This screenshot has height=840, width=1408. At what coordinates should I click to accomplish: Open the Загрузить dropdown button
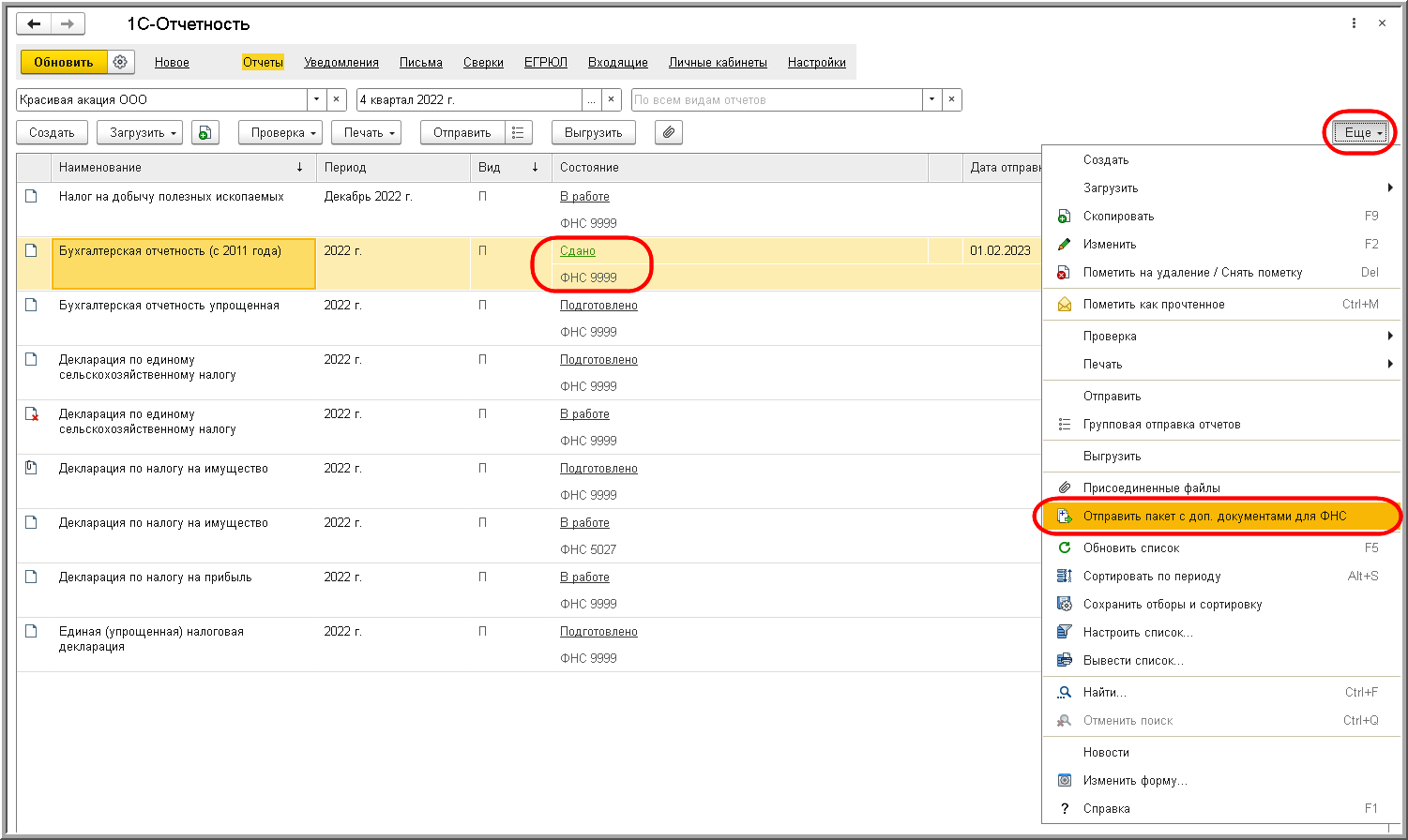pyautogui.click(x=140, y=133)
